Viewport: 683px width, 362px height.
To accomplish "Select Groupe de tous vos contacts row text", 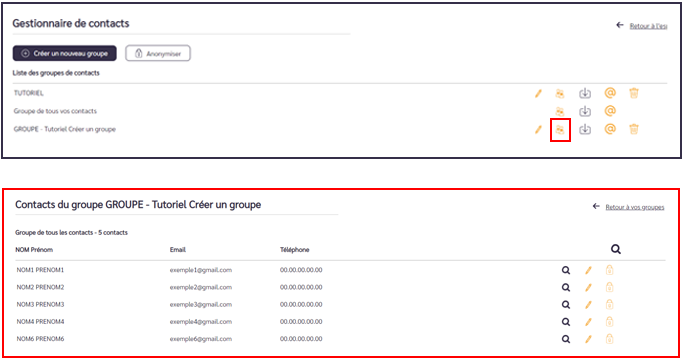I will 55,111.
